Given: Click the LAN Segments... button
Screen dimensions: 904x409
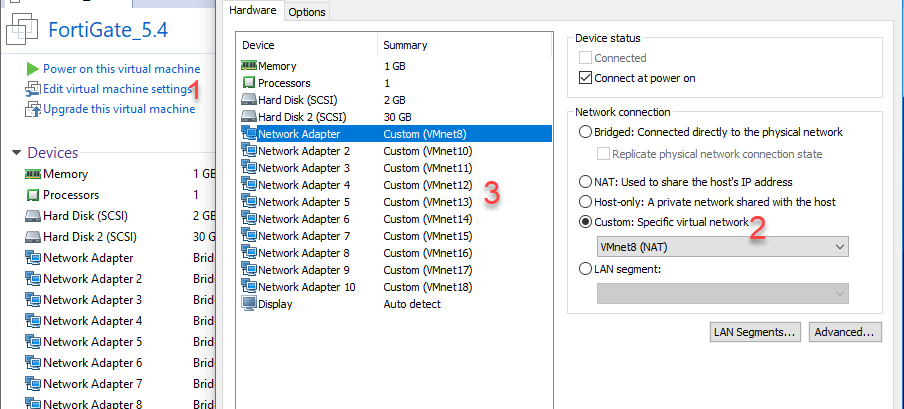Looking at the screenshot, I should (x=755, y=332).
